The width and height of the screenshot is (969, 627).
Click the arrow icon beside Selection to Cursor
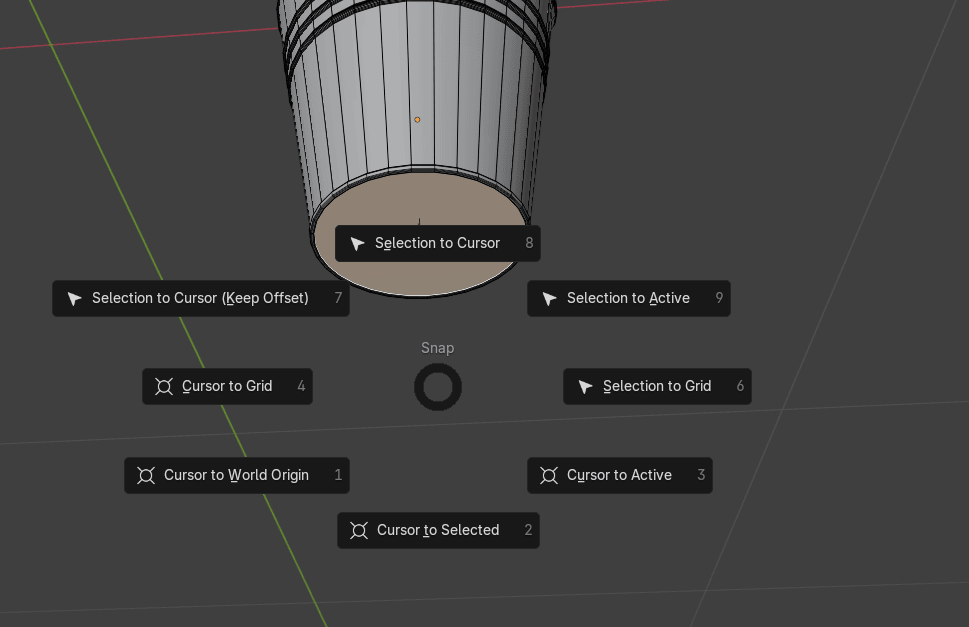[x=358, y=244]
